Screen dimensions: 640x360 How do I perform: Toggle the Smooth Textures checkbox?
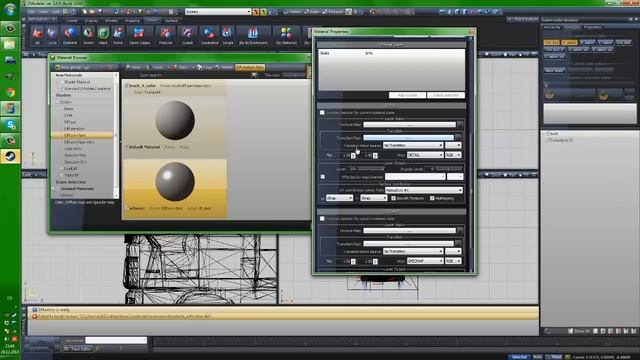coord(393,198)
